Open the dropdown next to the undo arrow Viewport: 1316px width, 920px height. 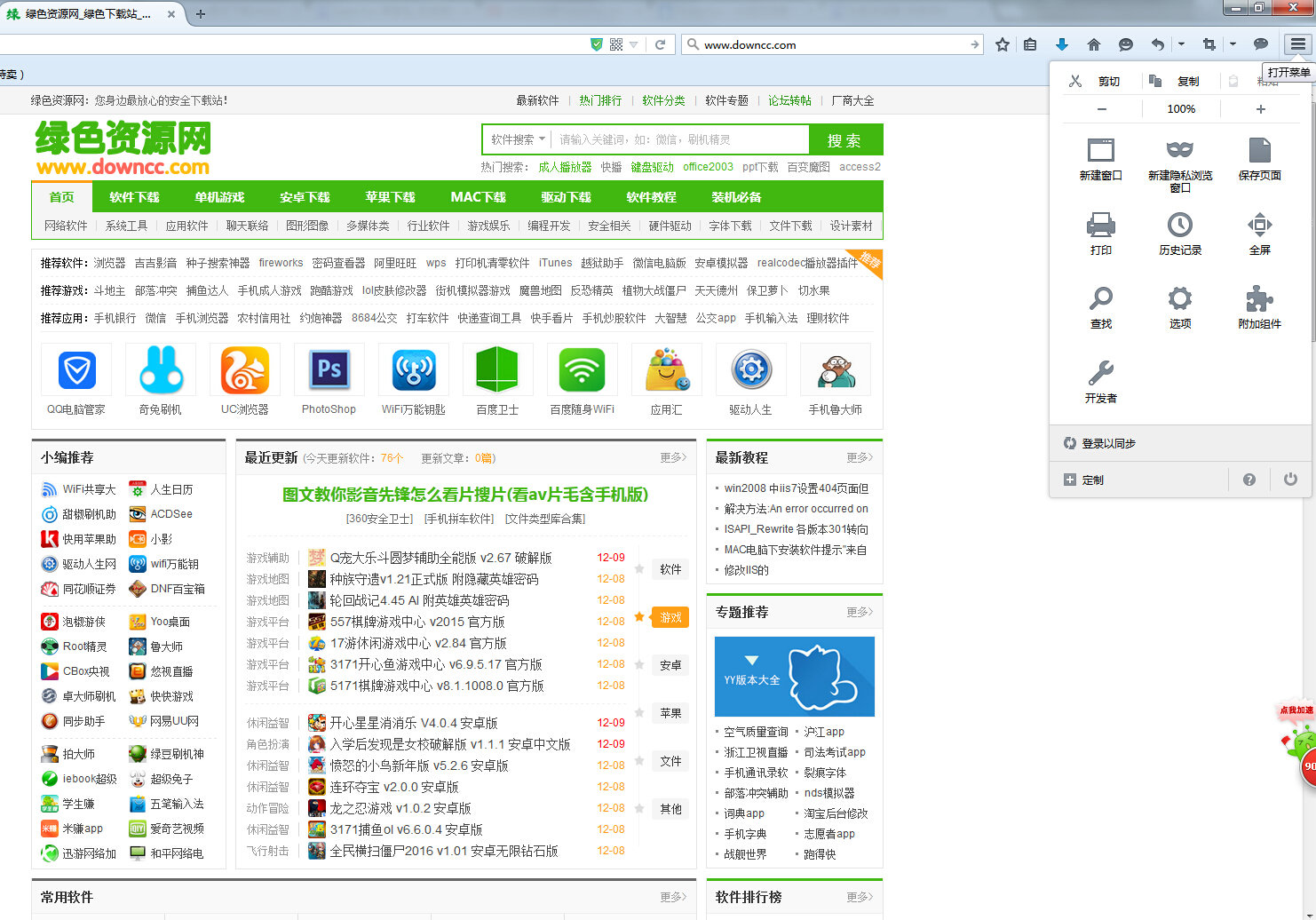[1181, 44]
